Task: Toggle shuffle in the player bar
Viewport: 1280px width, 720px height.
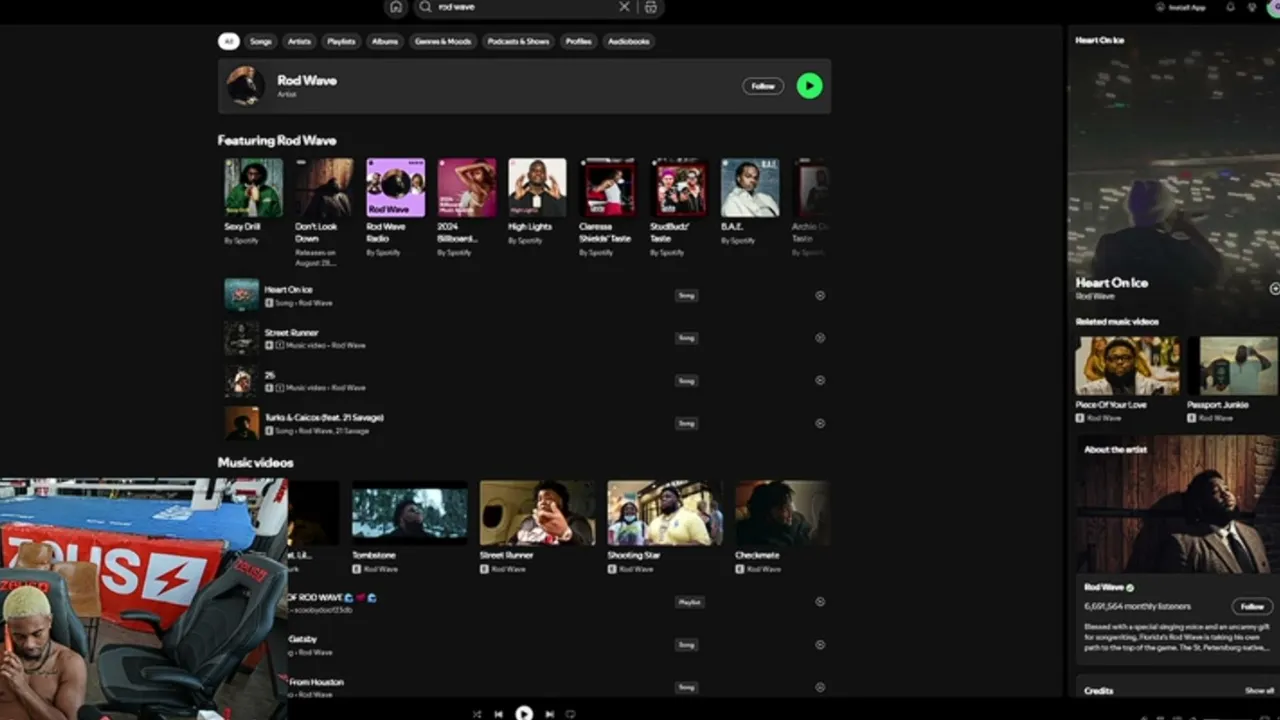Action: [x=477, y=714]
